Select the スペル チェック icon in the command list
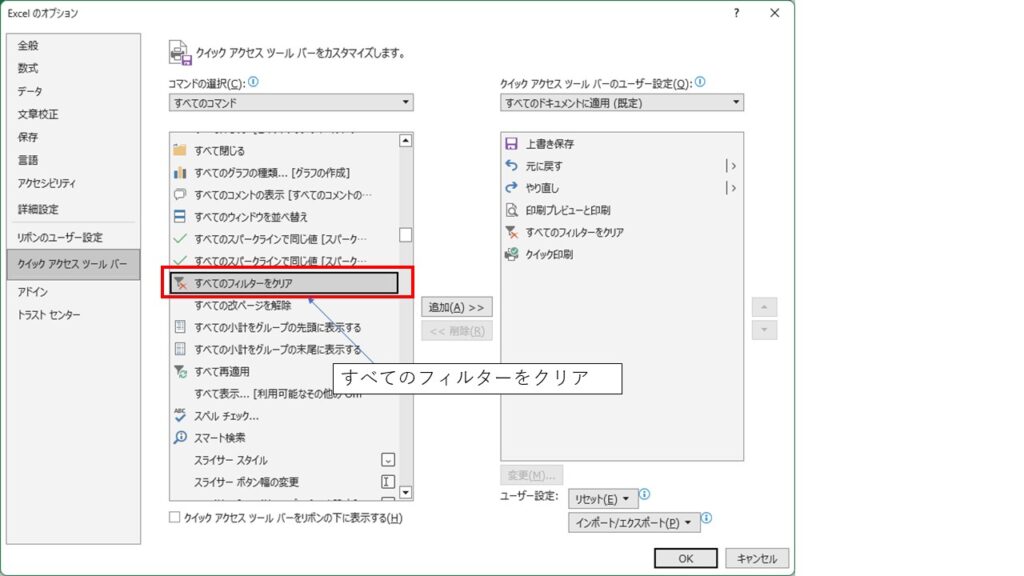 coord(181,415)
